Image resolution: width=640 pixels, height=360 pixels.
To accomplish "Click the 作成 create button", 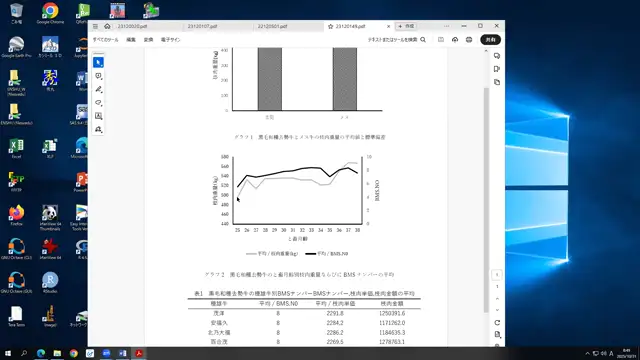I will coord(406,26).
